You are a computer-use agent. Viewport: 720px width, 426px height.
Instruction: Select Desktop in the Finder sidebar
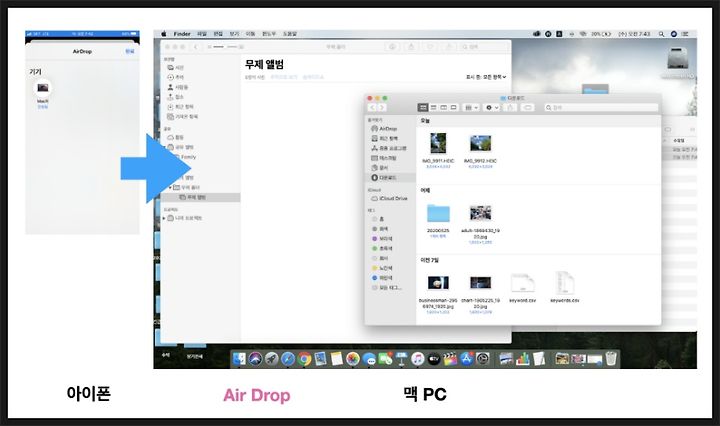pyautogui.click(x=384, y=158)
